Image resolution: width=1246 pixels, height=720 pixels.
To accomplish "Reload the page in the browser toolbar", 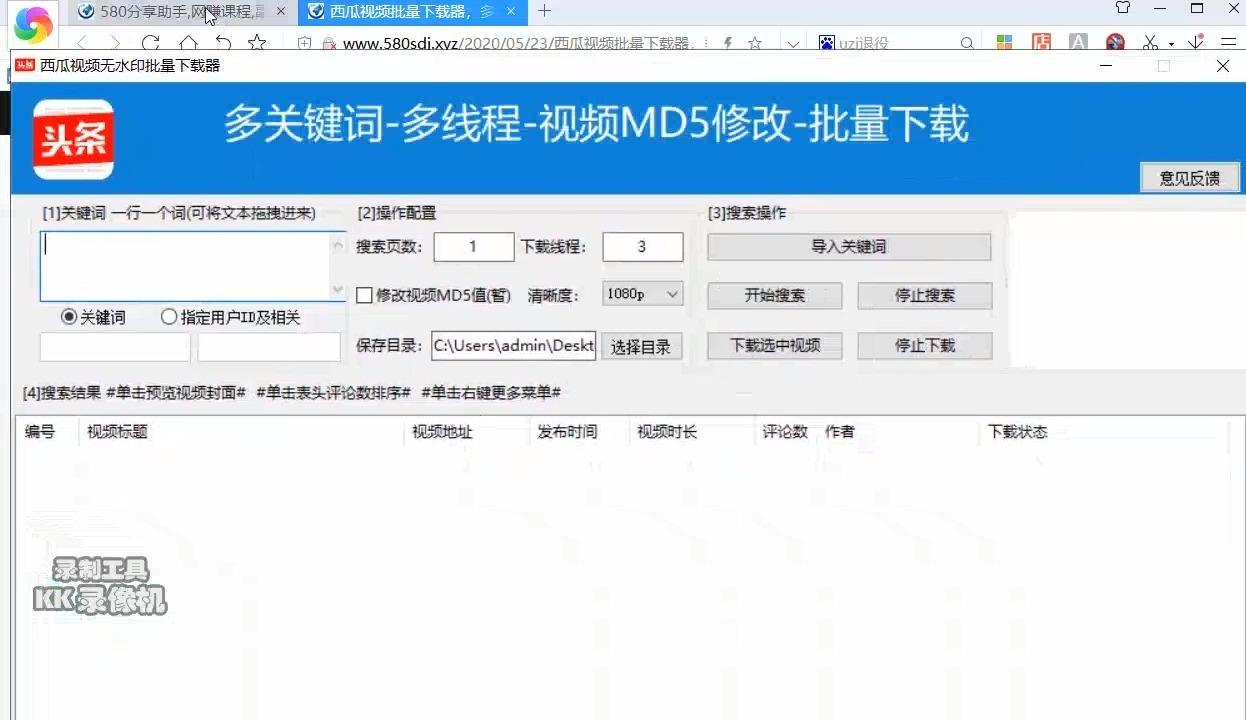I will 150,43.
